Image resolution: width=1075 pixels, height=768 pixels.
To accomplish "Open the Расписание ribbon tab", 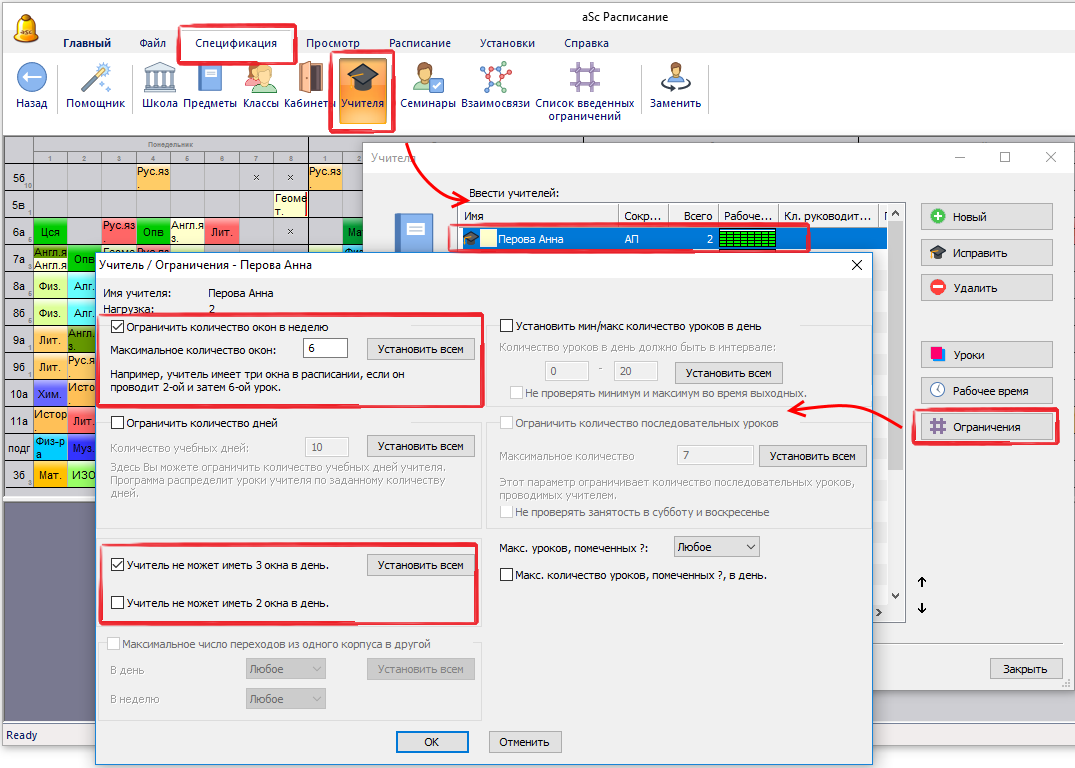I will (419, 43).
